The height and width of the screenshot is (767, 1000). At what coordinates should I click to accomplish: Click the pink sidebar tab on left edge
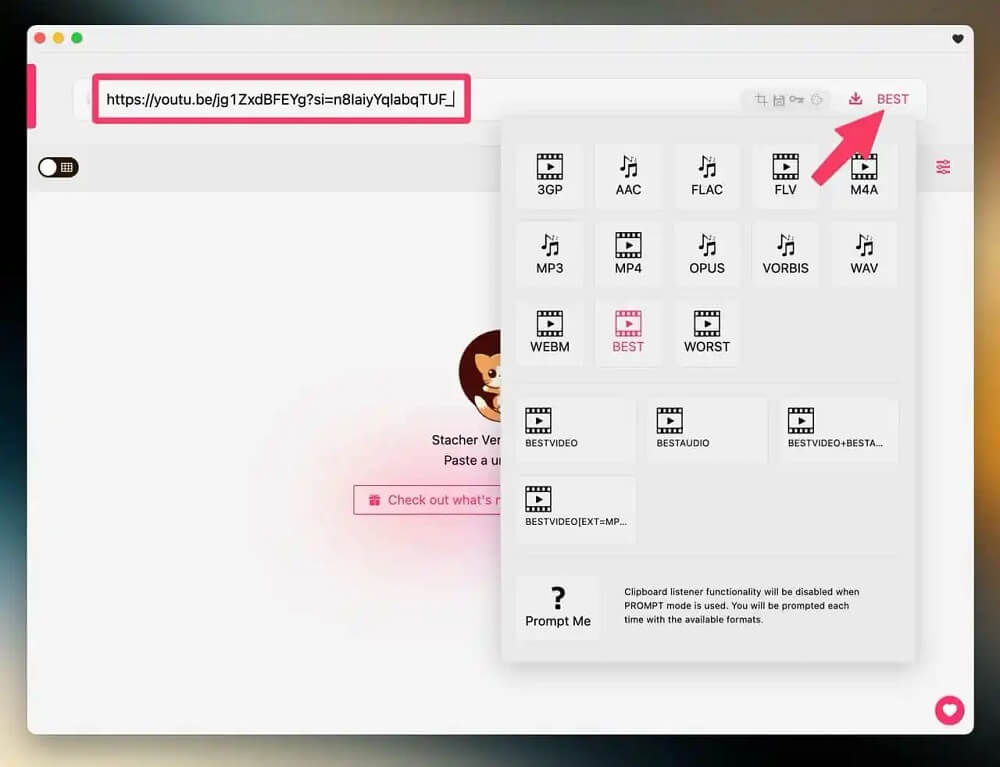coord(31,96)
